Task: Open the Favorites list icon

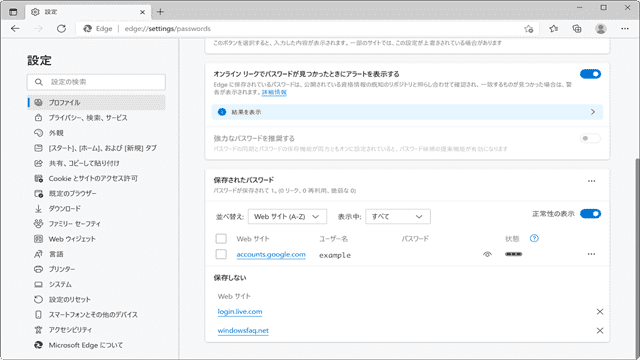Action: point(553,29)
